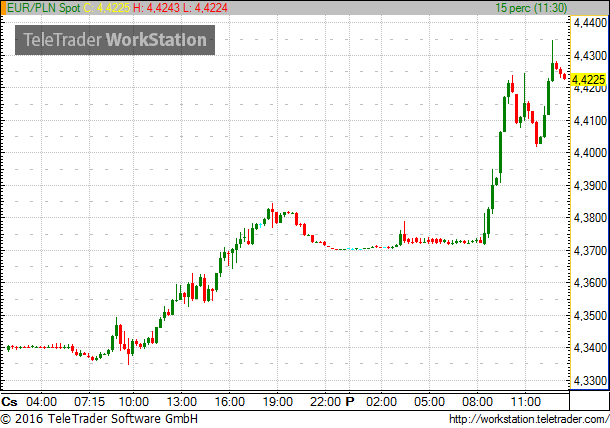610x428 pixels.
Task: Click the 19:00 time axis label
Action: pos(277,402)
